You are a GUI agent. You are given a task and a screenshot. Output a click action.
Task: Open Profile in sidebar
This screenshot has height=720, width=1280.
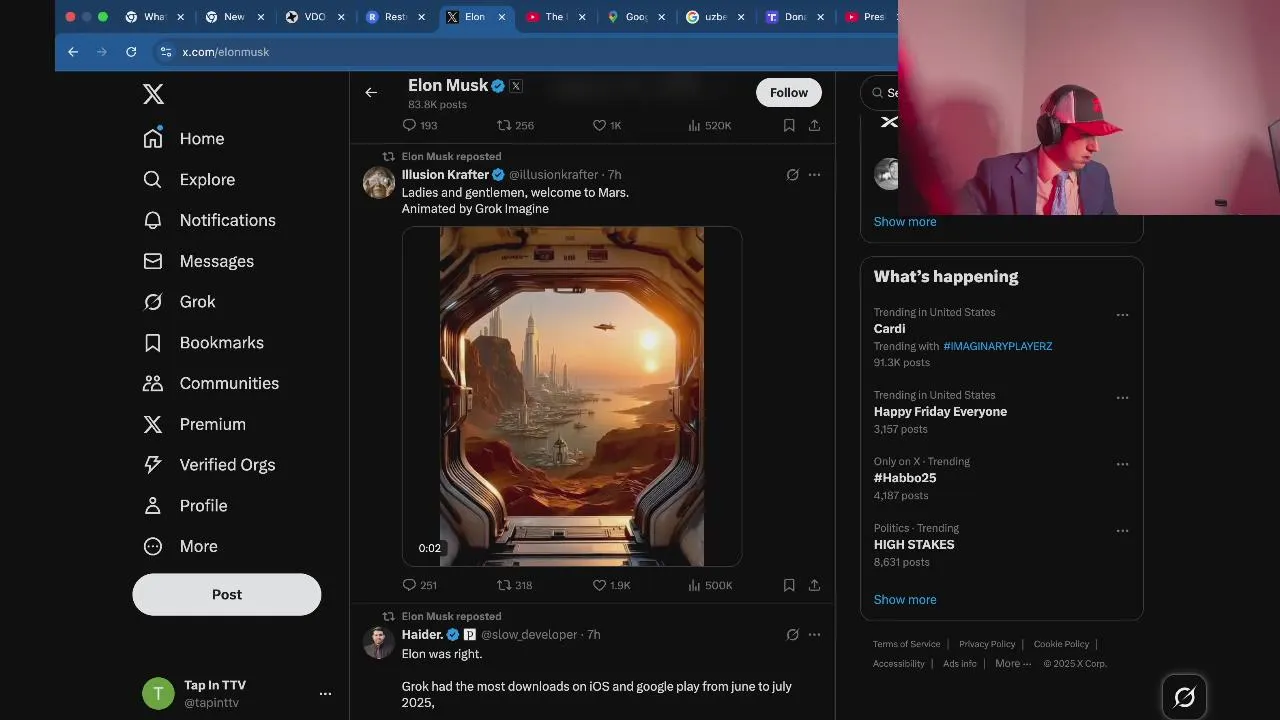click(186, 506)
